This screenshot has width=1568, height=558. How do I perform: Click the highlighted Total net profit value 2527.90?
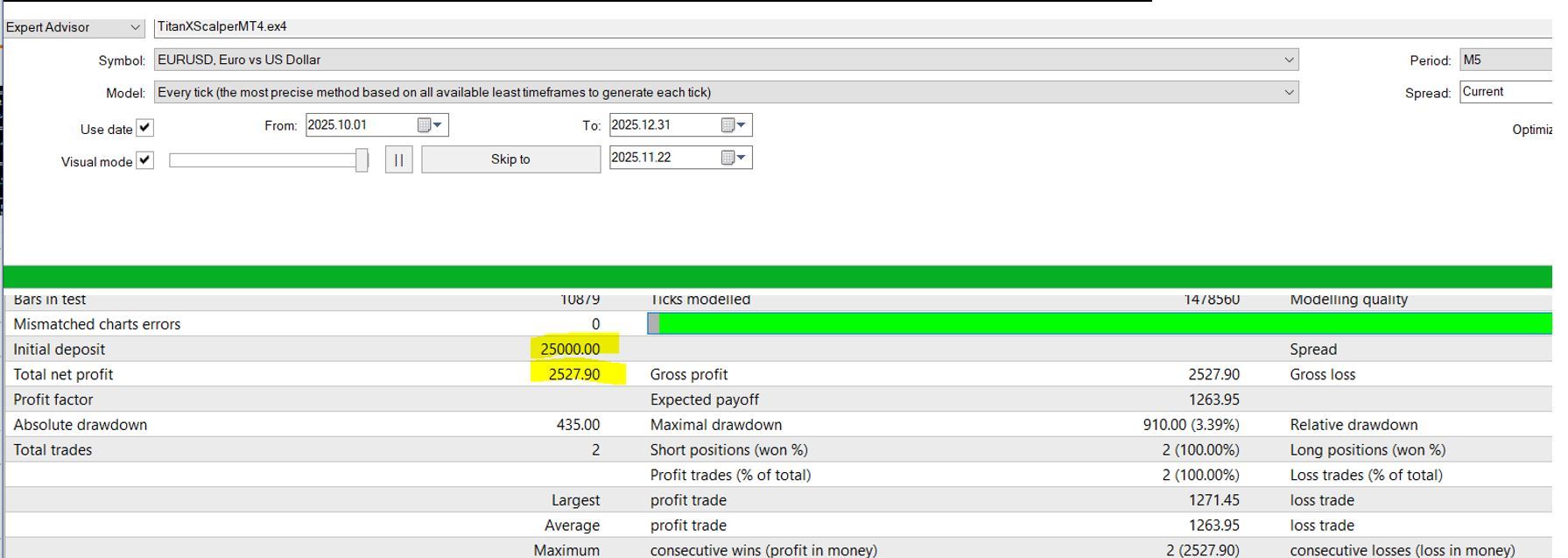click(x=574, y=374)
